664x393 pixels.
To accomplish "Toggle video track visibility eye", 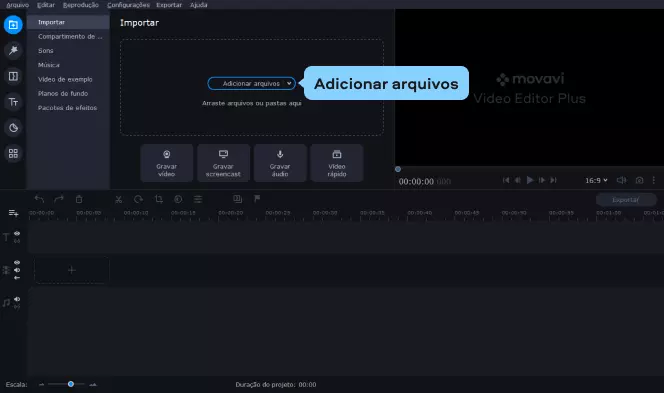I will pyautogui.click(x=17, y=263).
